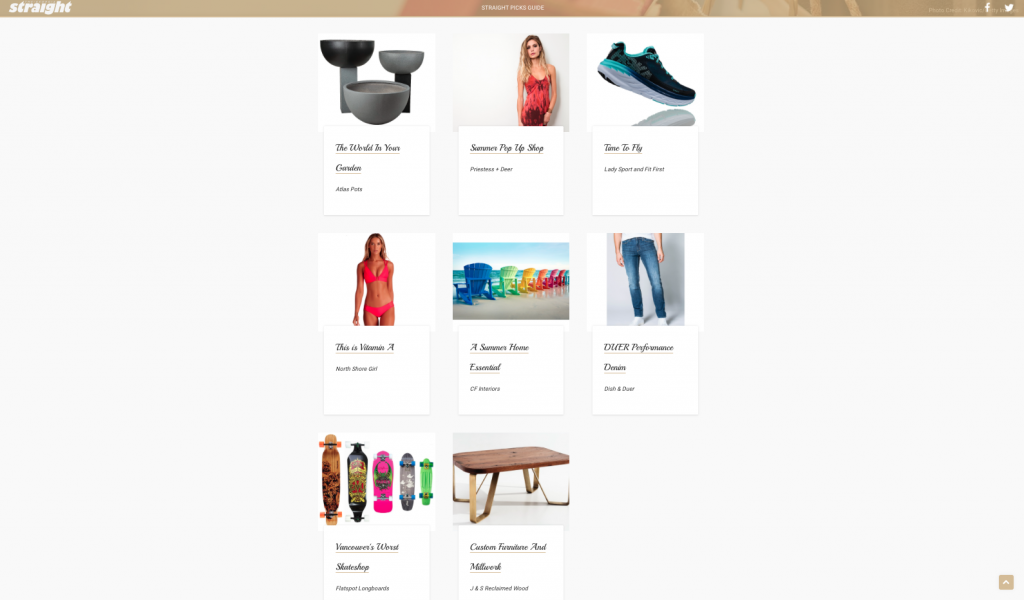
Task: Click the longboards skateboard image
Action: [x=376, y=480]
